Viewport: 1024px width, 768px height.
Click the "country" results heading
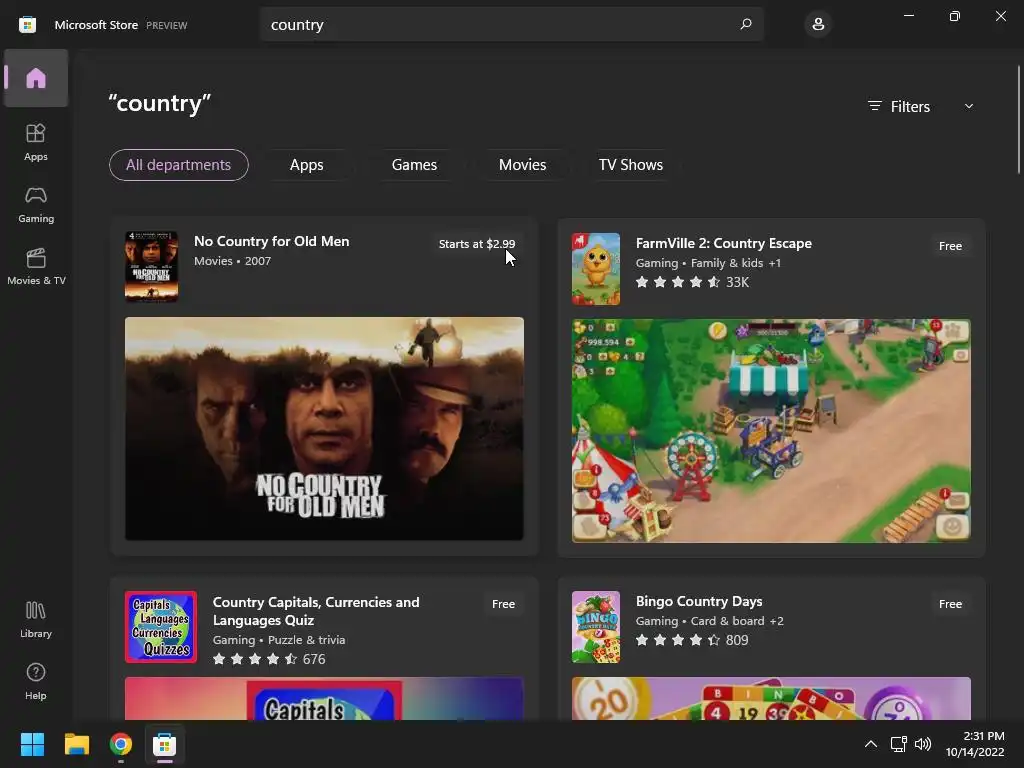[160, 103]
